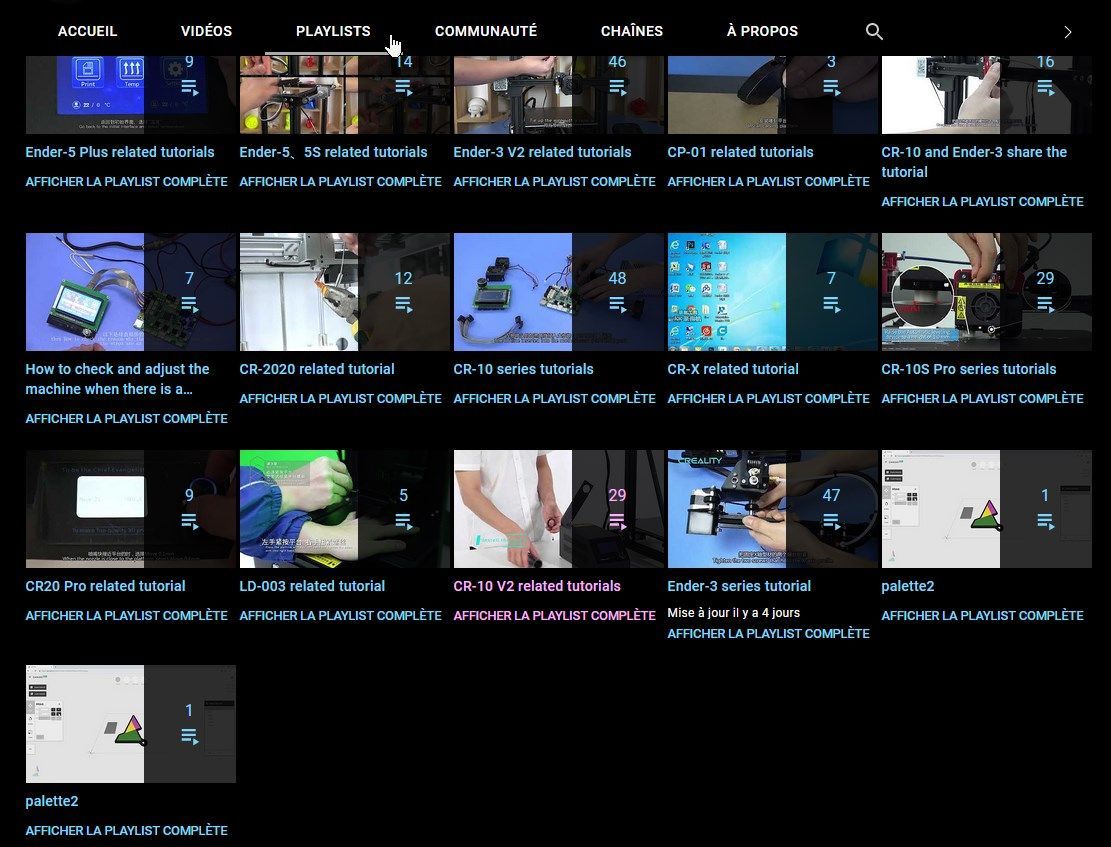1111x847 pixels.
Task: Click playlist icon on CR-2020 thumbnail
Action: pyautogui.click(x=403, y=305)
